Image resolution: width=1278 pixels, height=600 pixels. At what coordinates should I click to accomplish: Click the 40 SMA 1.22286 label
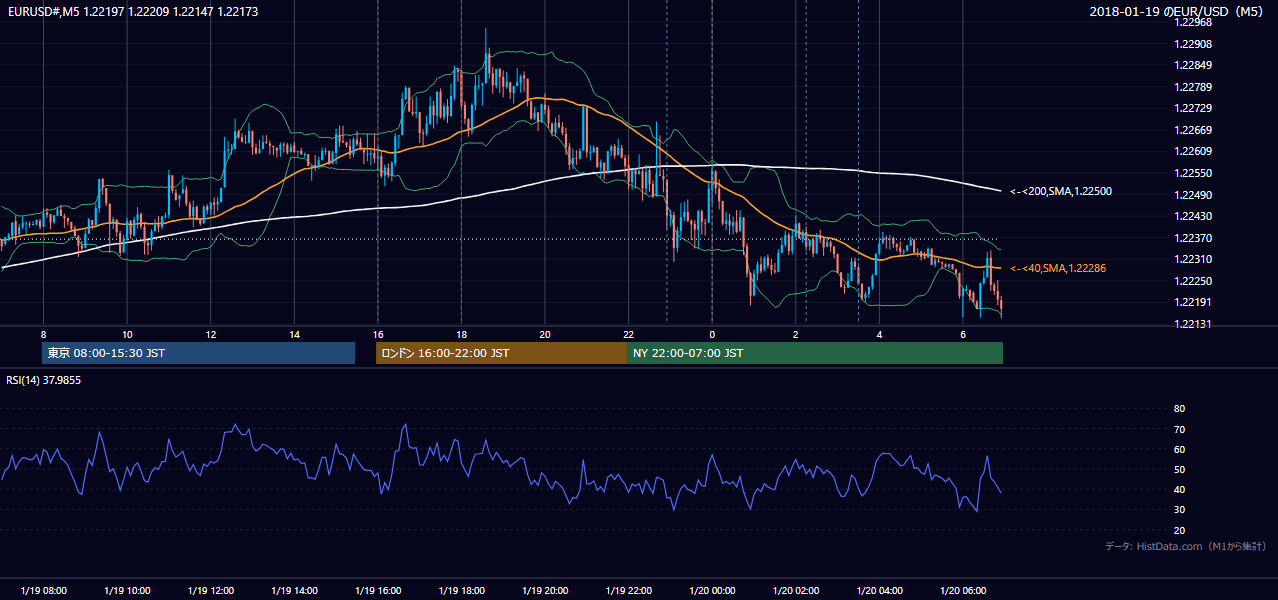tap(1058, 269)
